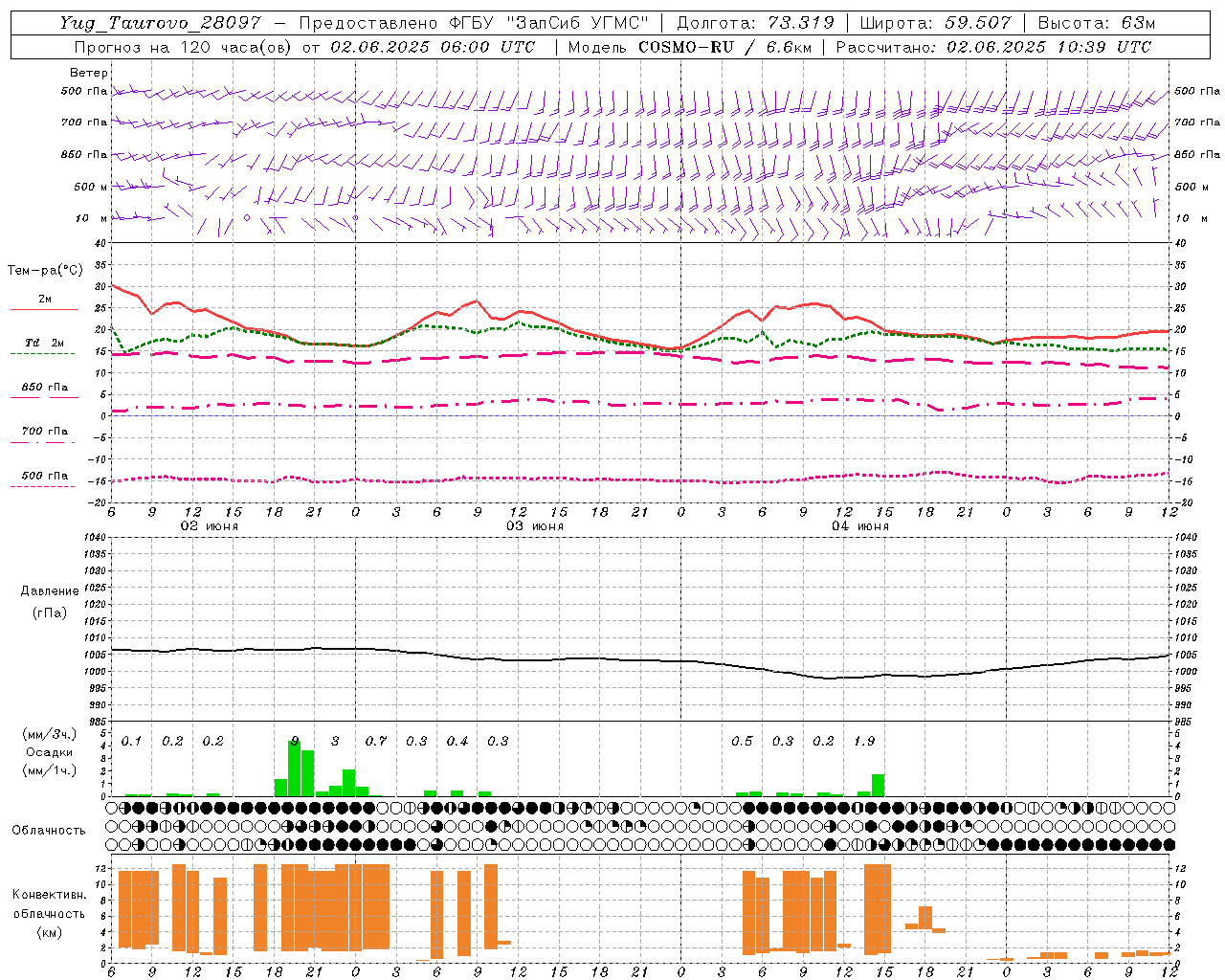Click left-side 700 гПа wind level label

(84, 122)
